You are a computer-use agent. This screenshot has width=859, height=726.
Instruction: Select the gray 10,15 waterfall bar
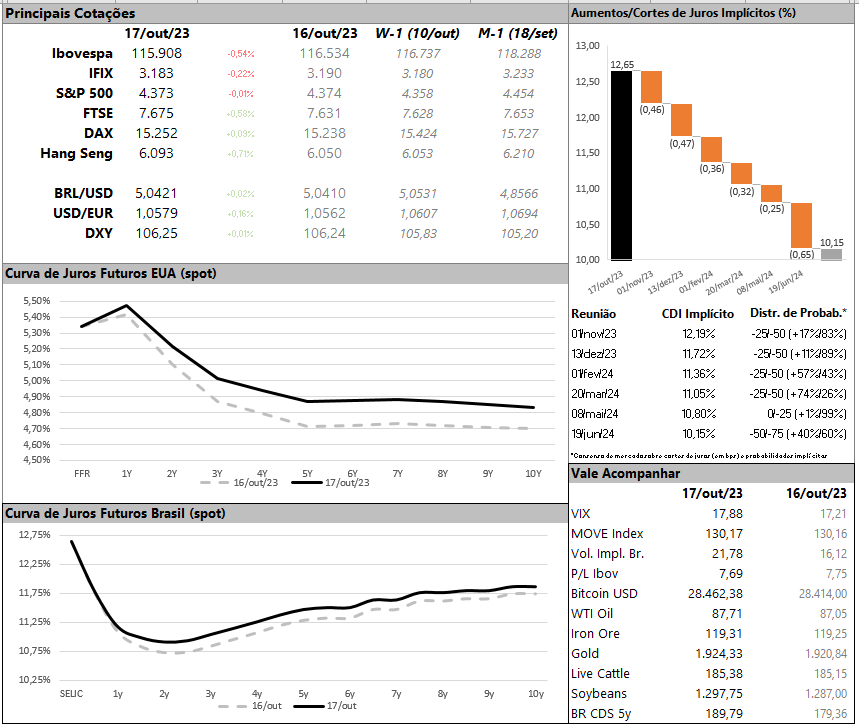pyautogui.click(x=831, y=255)
